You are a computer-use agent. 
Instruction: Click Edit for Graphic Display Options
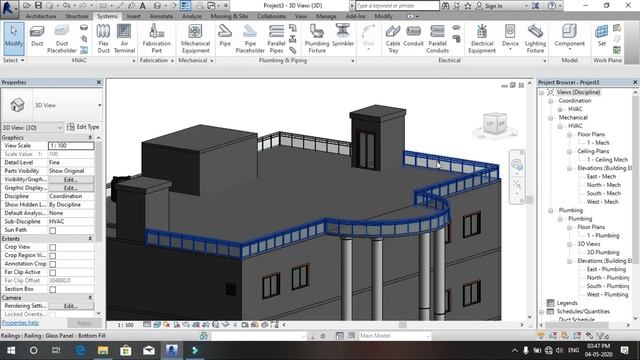(70, 188)
